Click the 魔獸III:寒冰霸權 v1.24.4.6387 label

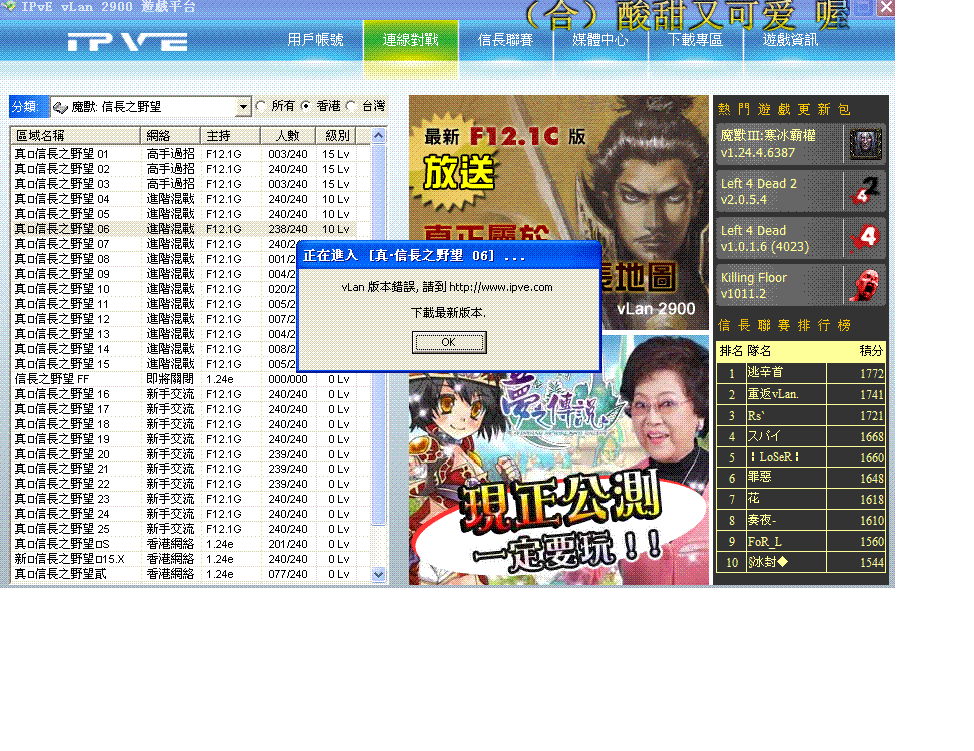(768, 144)
